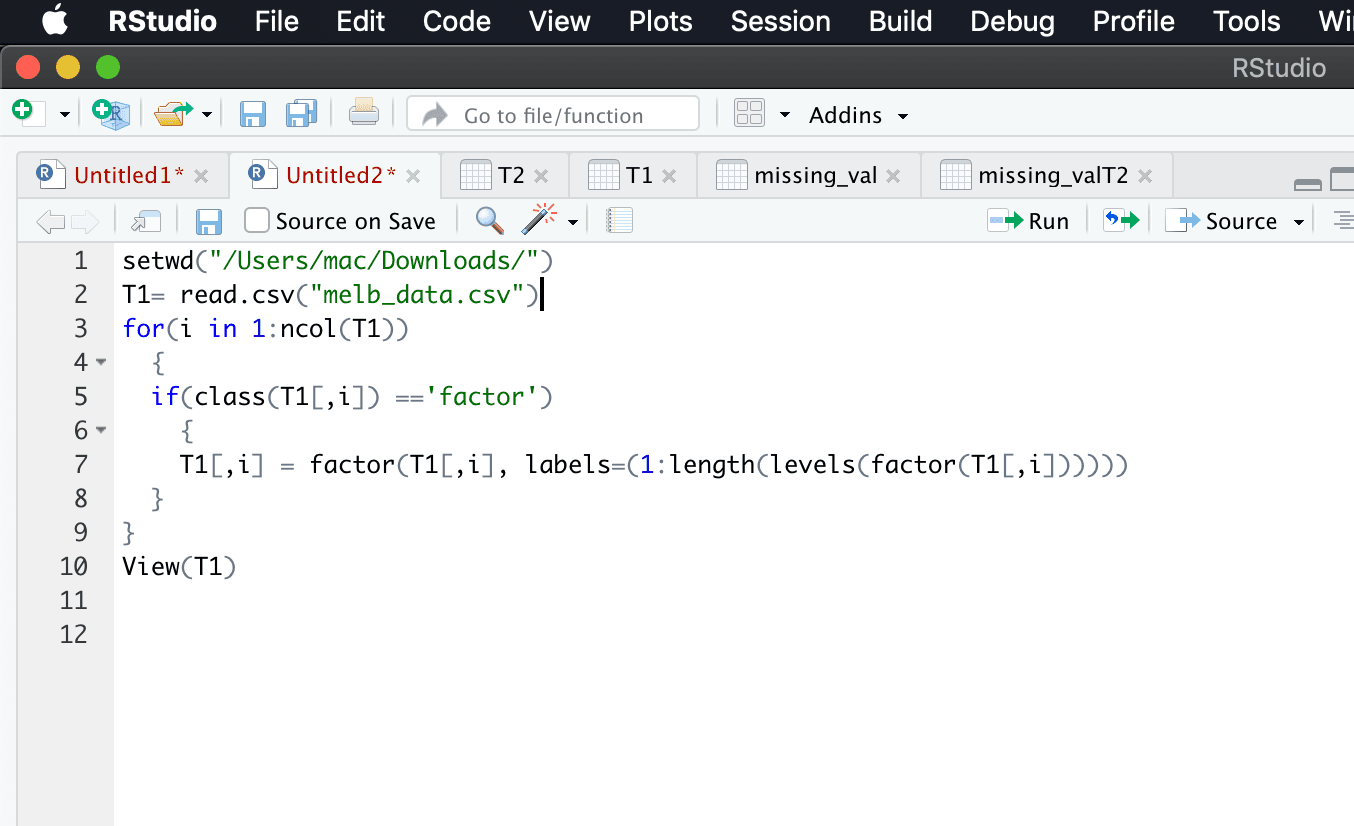This screenshot has width=1354, height=826.
Task: Open find and replace magnifier
Action: [x=489, y=220]
